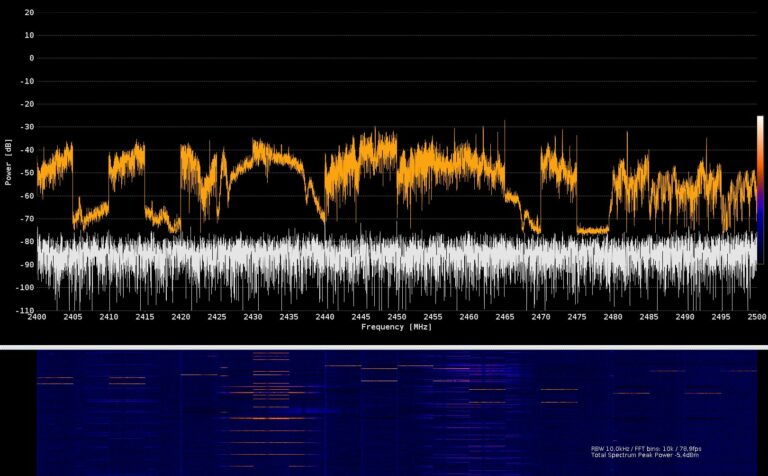Click the Frequency [MHz] axis title

[396, 327]
